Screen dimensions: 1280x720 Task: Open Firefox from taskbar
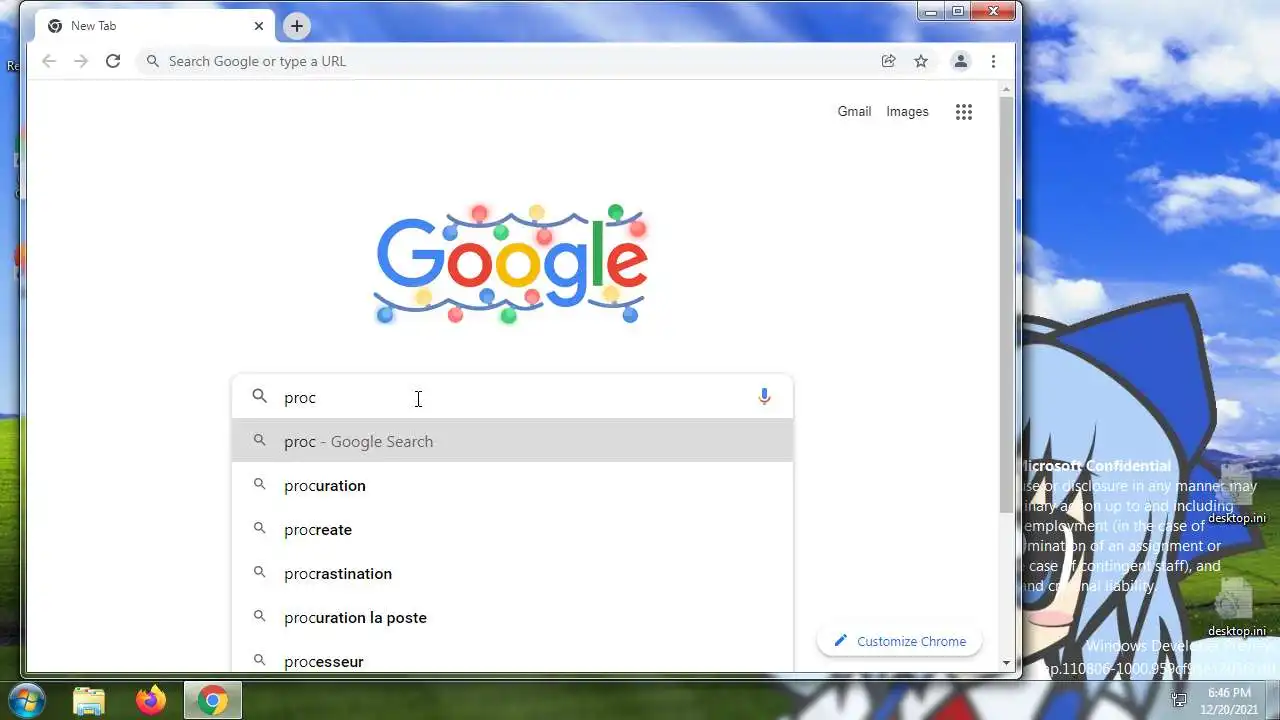tap(151, 701)
